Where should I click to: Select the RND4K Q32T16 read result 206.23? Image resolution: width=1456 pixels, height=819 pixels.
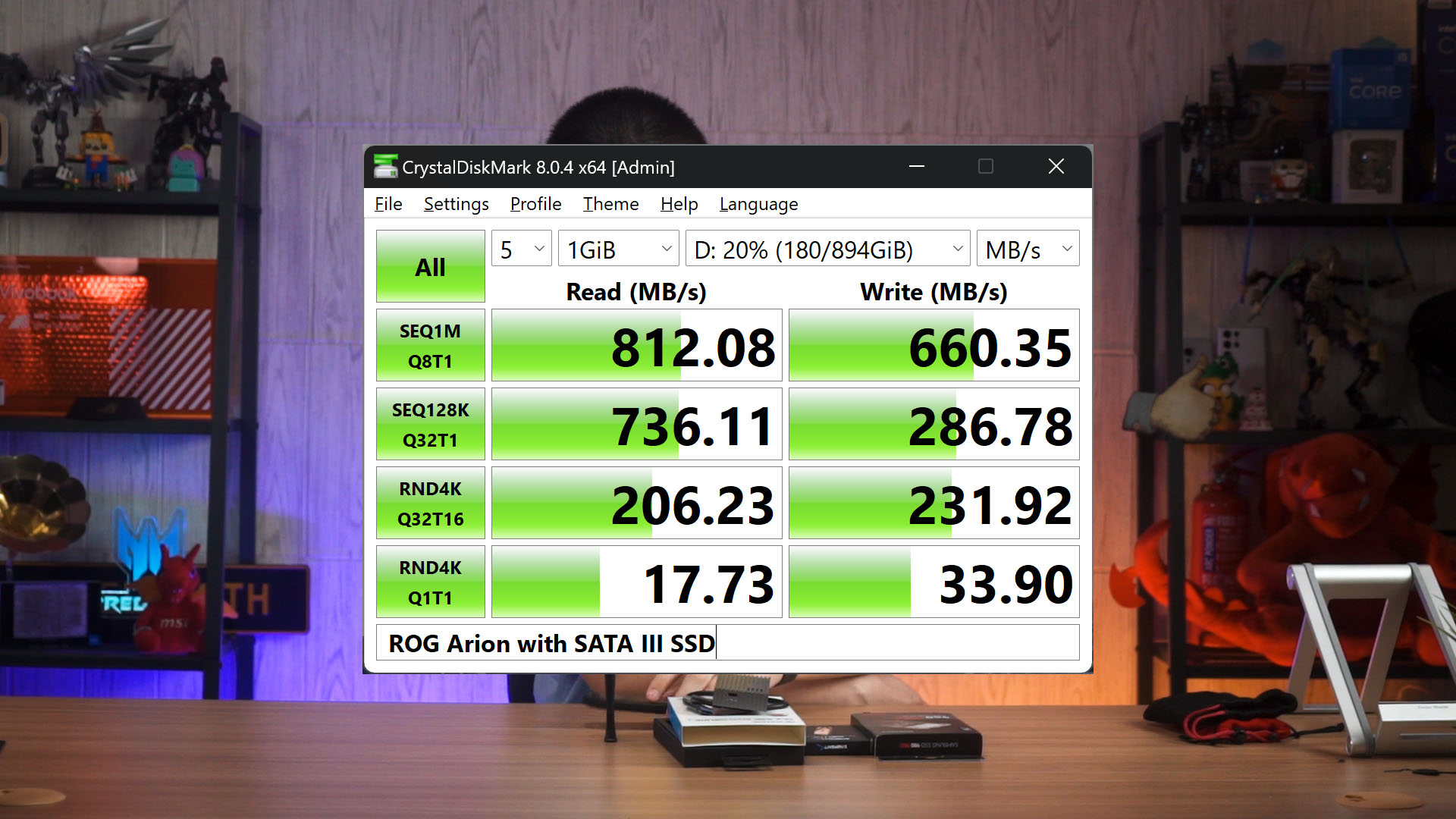pos(637,503)
